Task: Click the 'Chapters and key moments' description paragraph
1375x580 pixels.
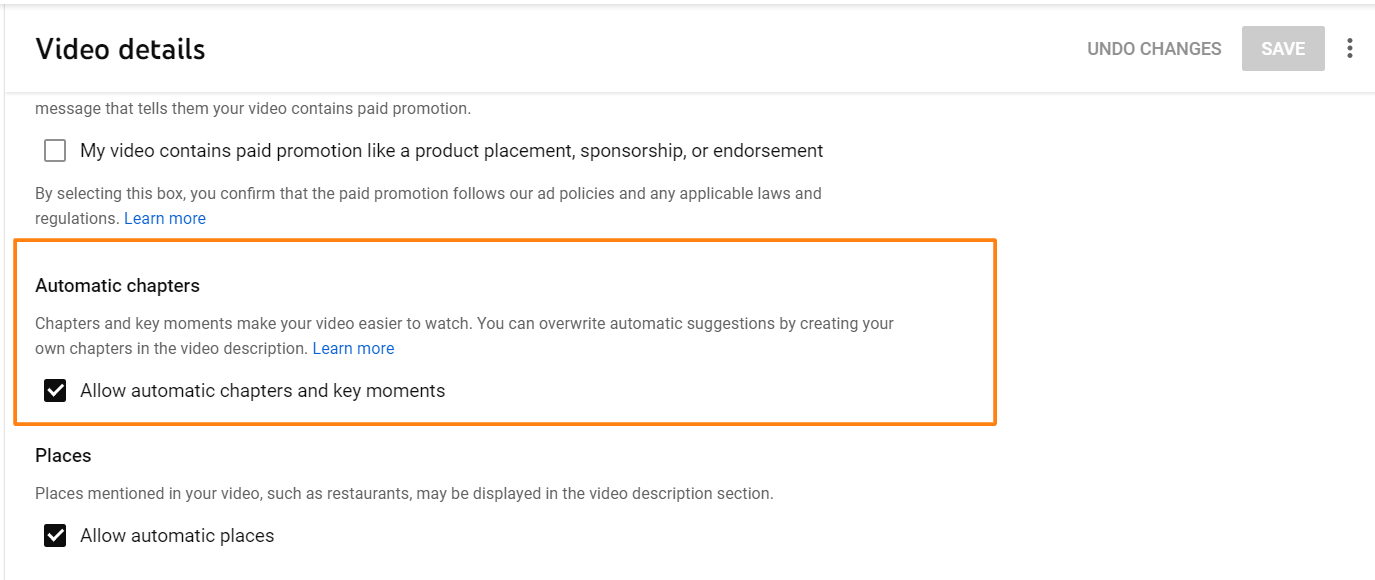Action: tap(464, 336)
